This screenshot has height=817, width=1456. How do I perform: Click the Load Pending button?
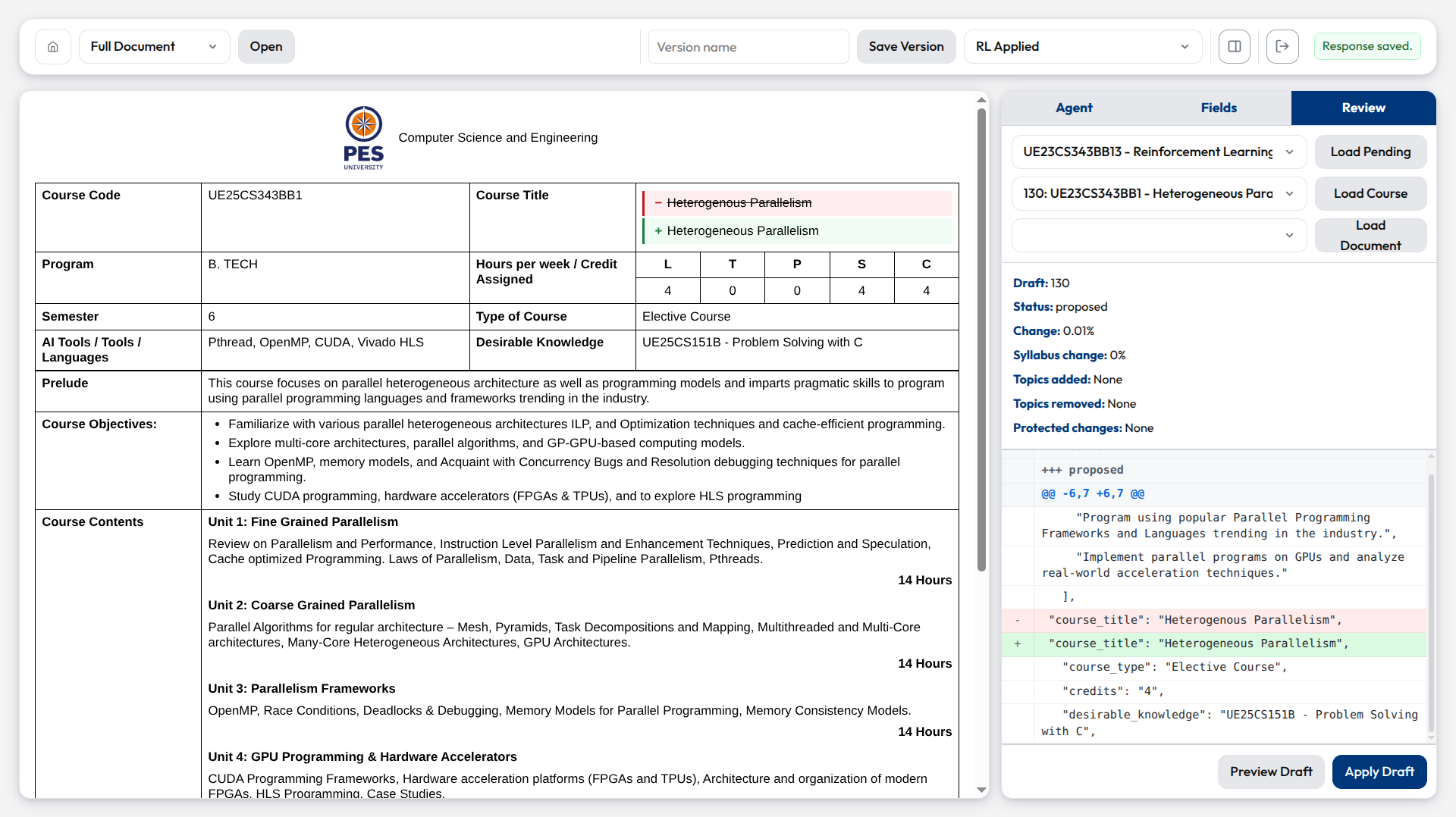[x=1370, y=152]
